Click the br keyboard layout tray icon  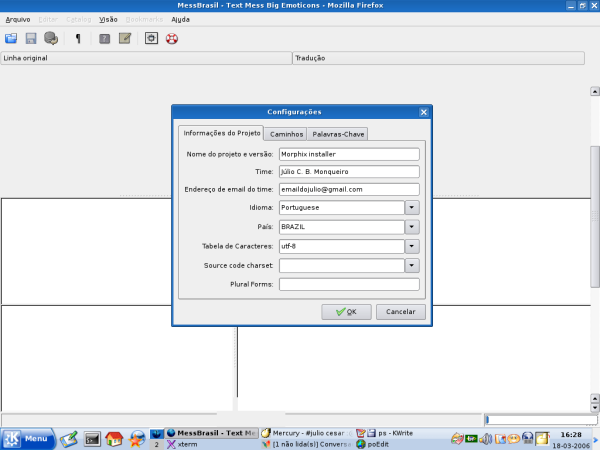[x=471, y=439]
